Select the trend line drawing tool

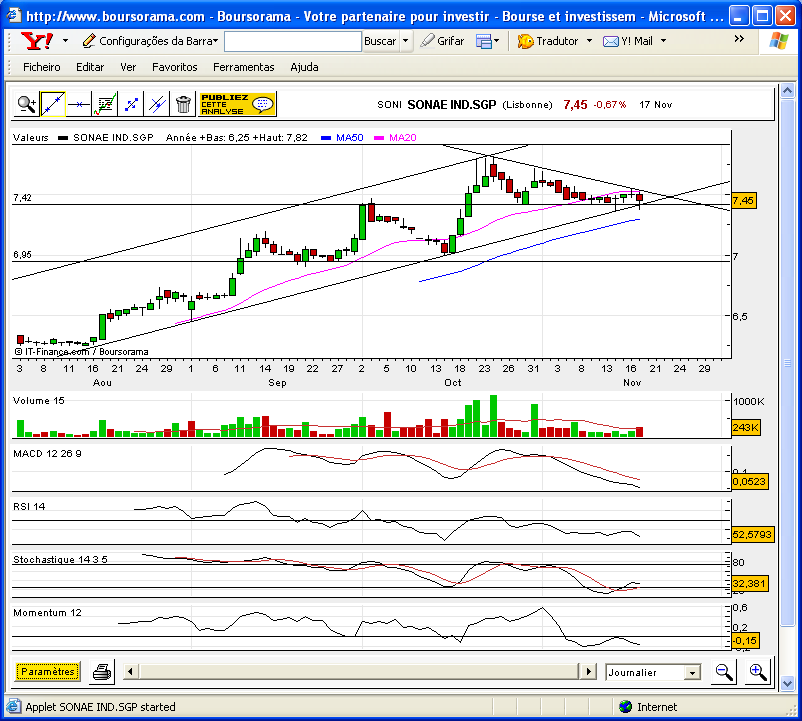[53, 104]
